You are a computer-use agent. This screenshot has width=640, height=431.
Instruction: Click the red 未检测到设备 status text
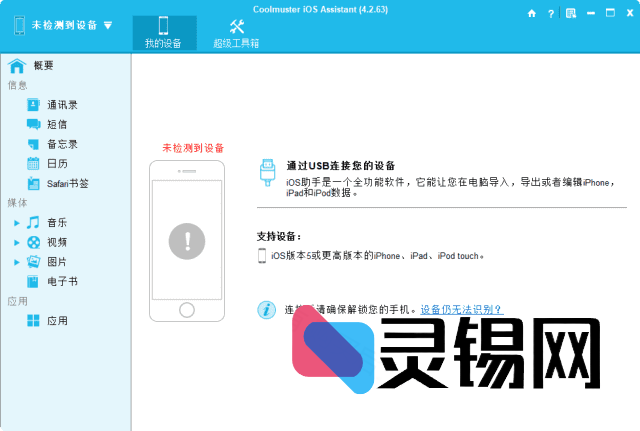[193, 148]
